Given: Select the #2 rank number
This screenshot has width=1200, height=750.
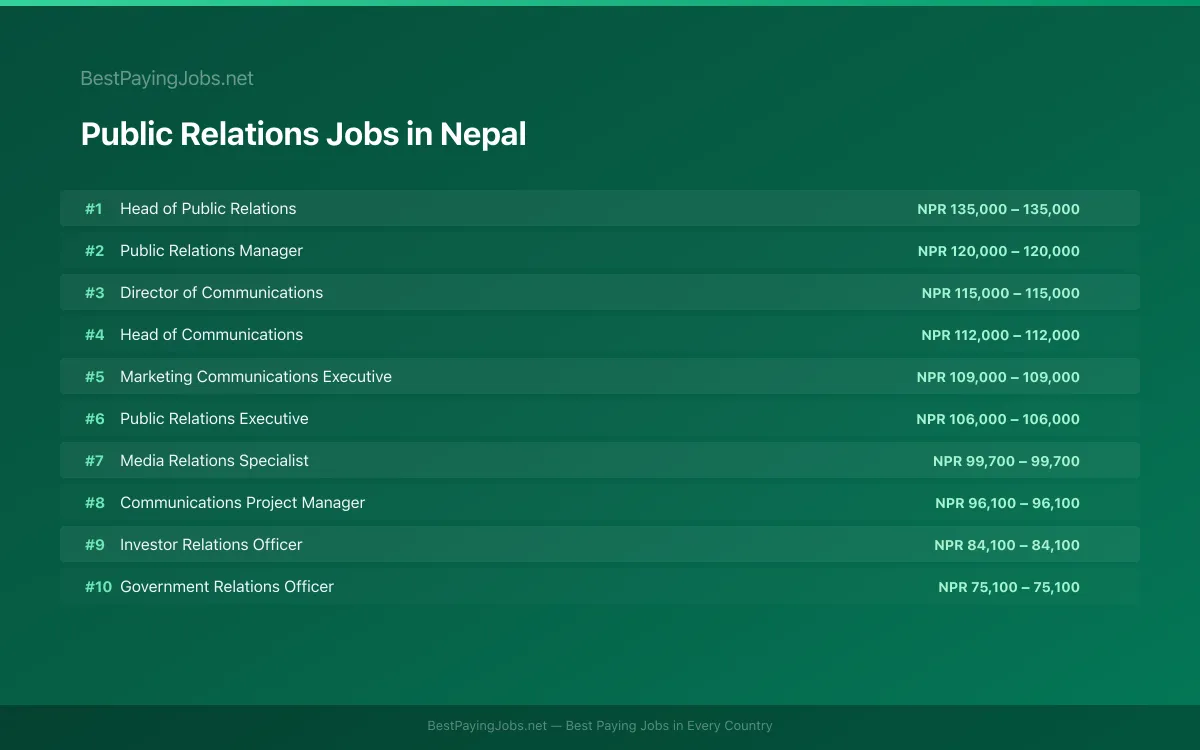Looking at the screenshot, I should [x=94, y=251].
